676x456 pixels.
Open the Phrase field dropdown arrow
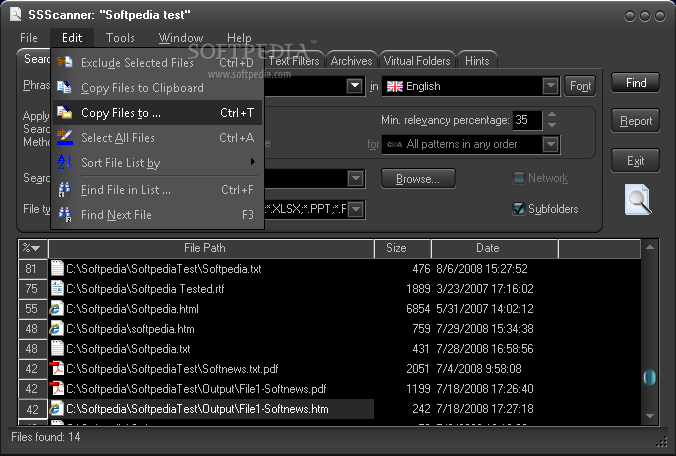(x=355, y=86)
